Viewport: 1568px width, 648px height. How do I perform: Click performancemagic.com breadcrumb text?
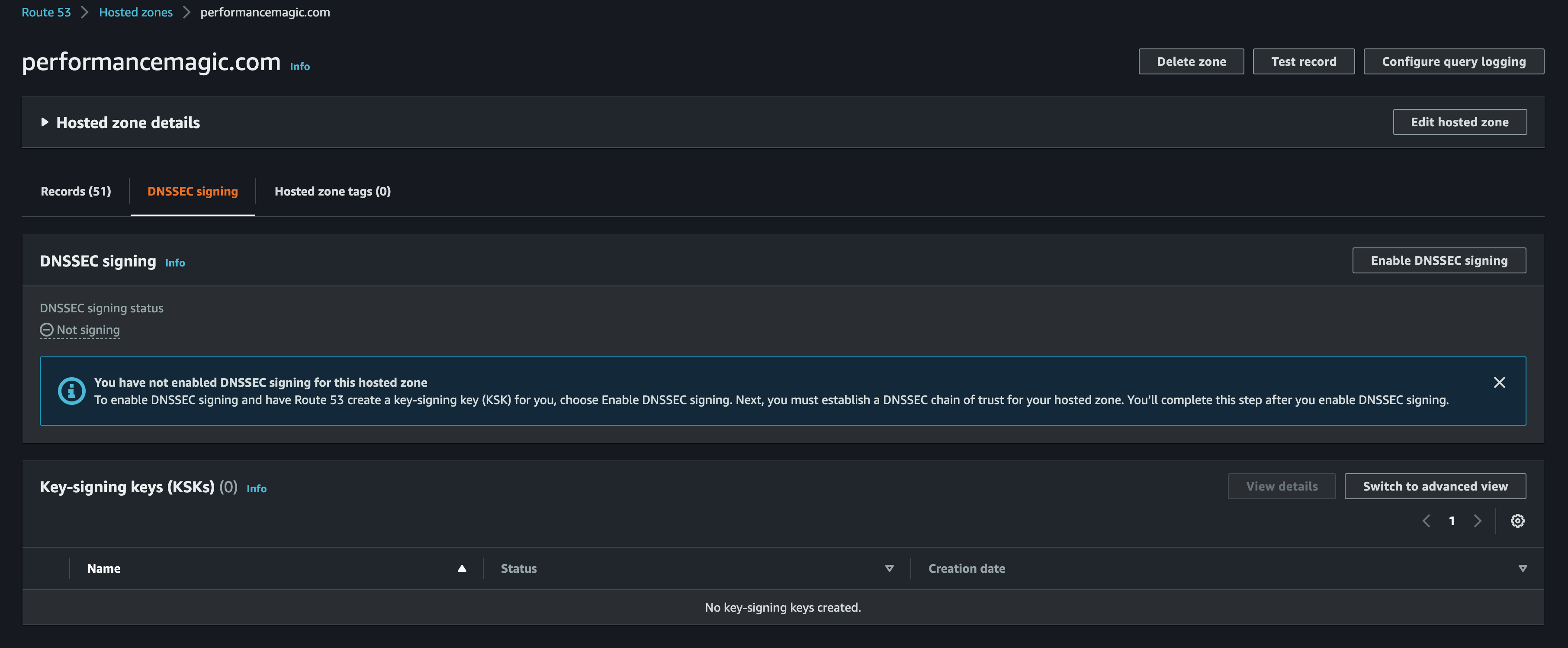pyautogui.click(x=265, y=12)
